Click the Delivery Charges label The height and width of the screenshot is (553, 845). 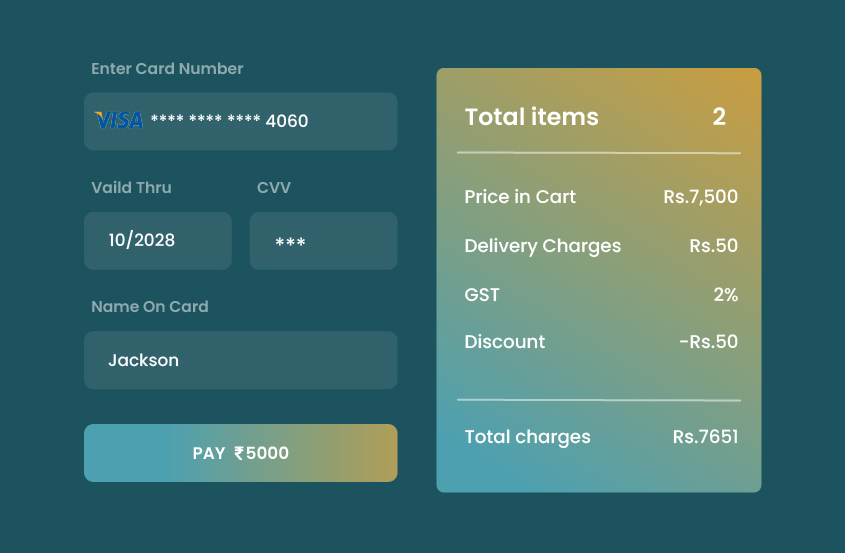(x=542, y=246)
